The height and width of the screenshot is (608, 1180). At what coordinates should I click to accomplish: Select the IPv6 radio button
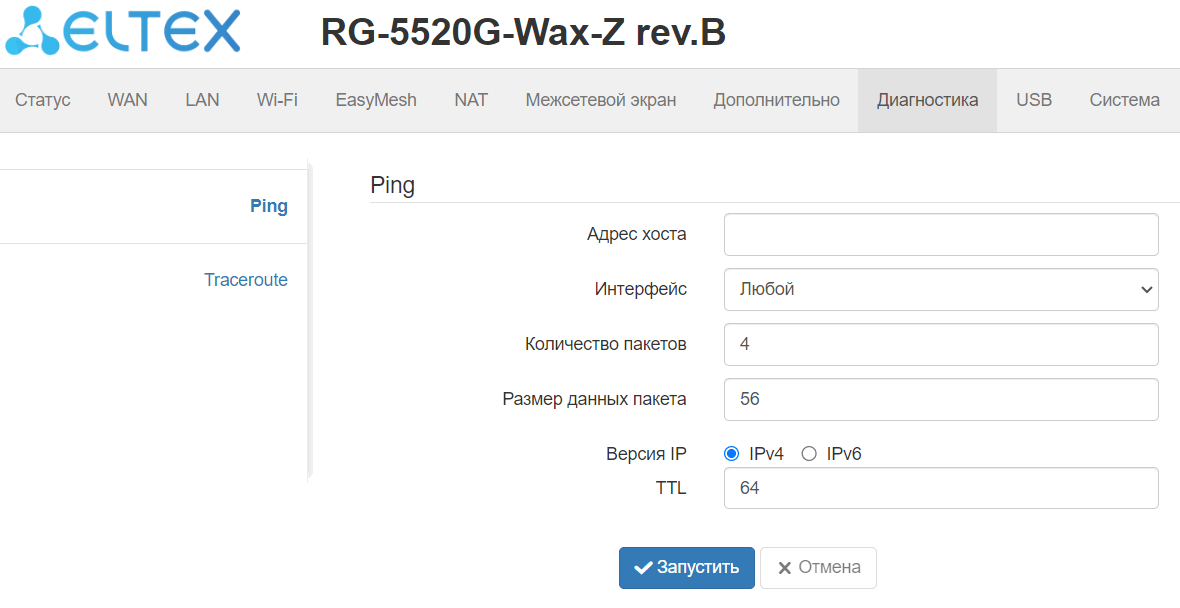click(809, 454)
